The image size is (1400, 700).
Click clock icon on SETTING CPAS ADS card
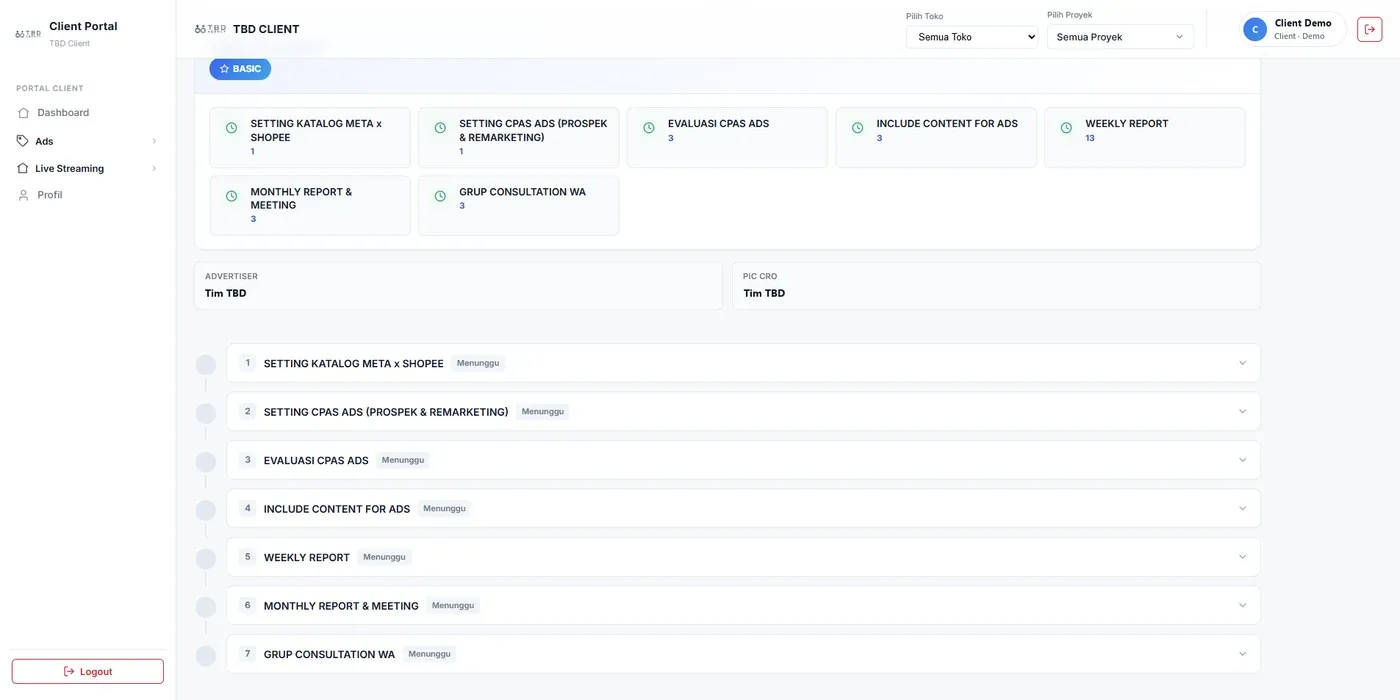coord(440,128)
